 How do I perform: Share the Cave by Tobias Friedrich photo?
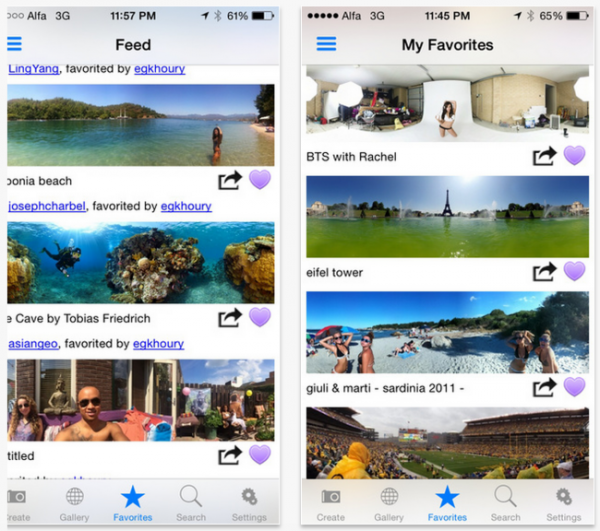click(230, 318)
